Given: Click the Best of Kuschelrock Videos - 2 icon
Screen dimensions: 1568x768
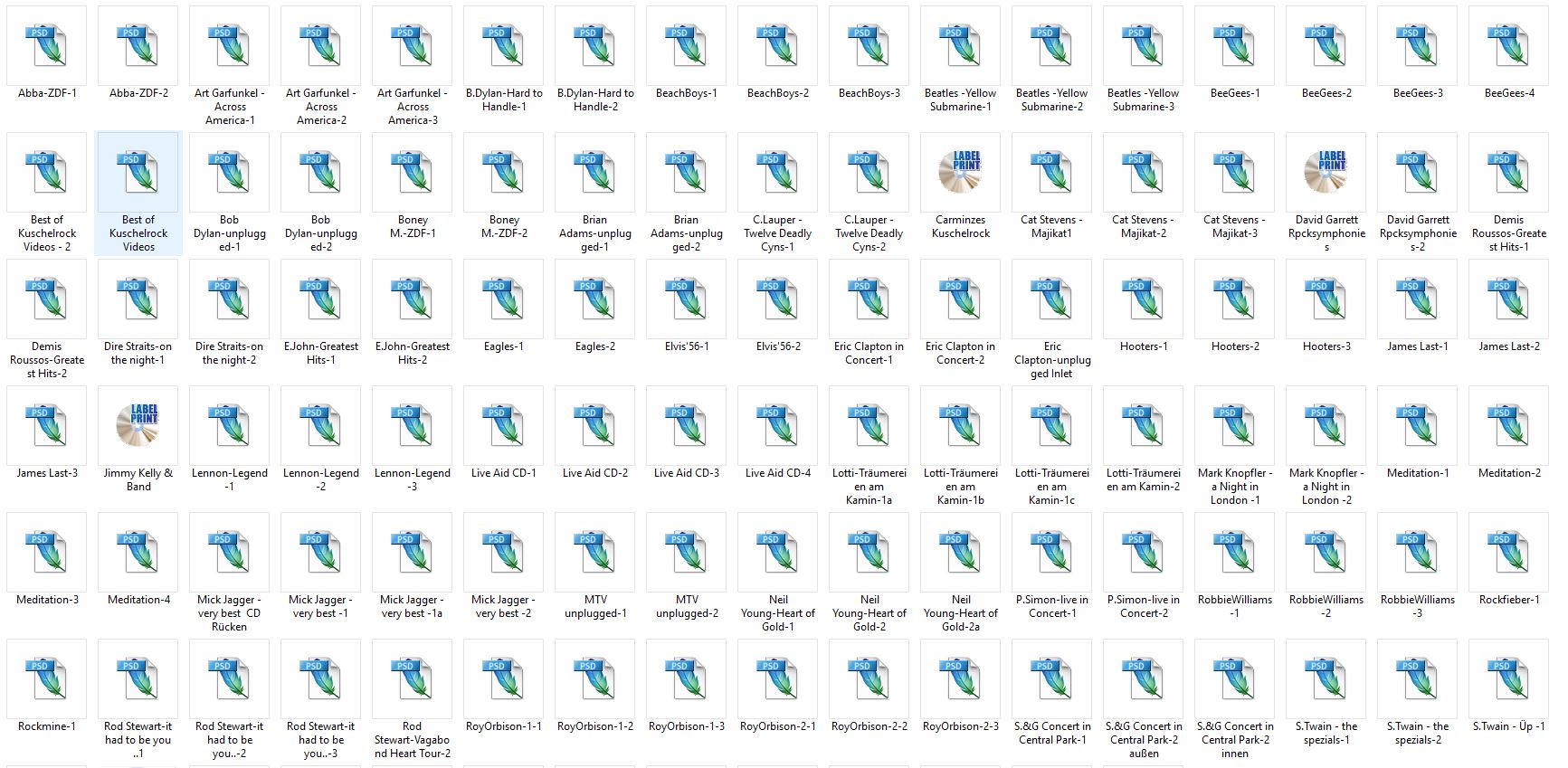Looking at the screenshot, I should [x=47, y=172].
